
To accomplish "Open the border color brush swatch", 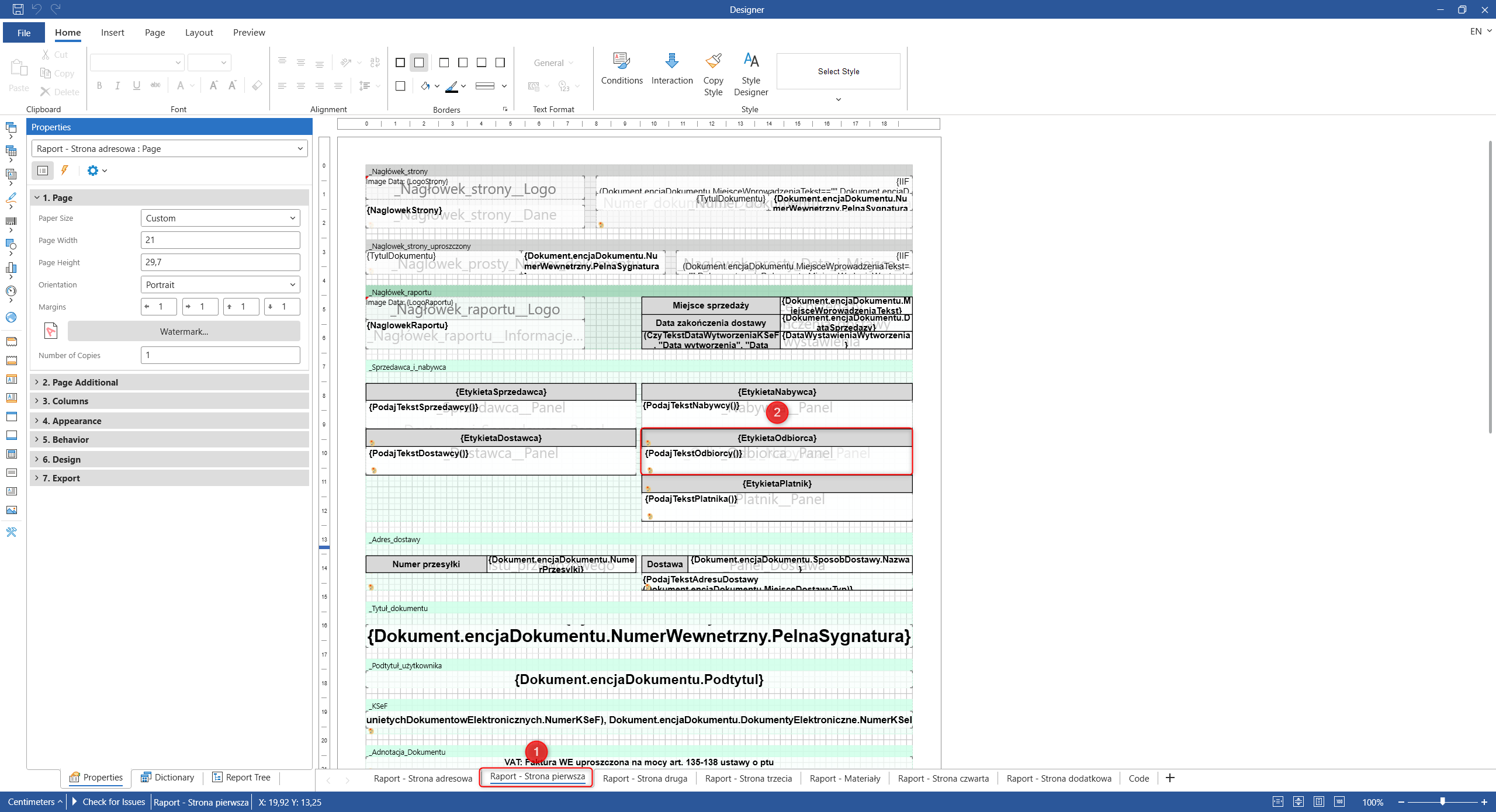I will (x=452, y=86).
